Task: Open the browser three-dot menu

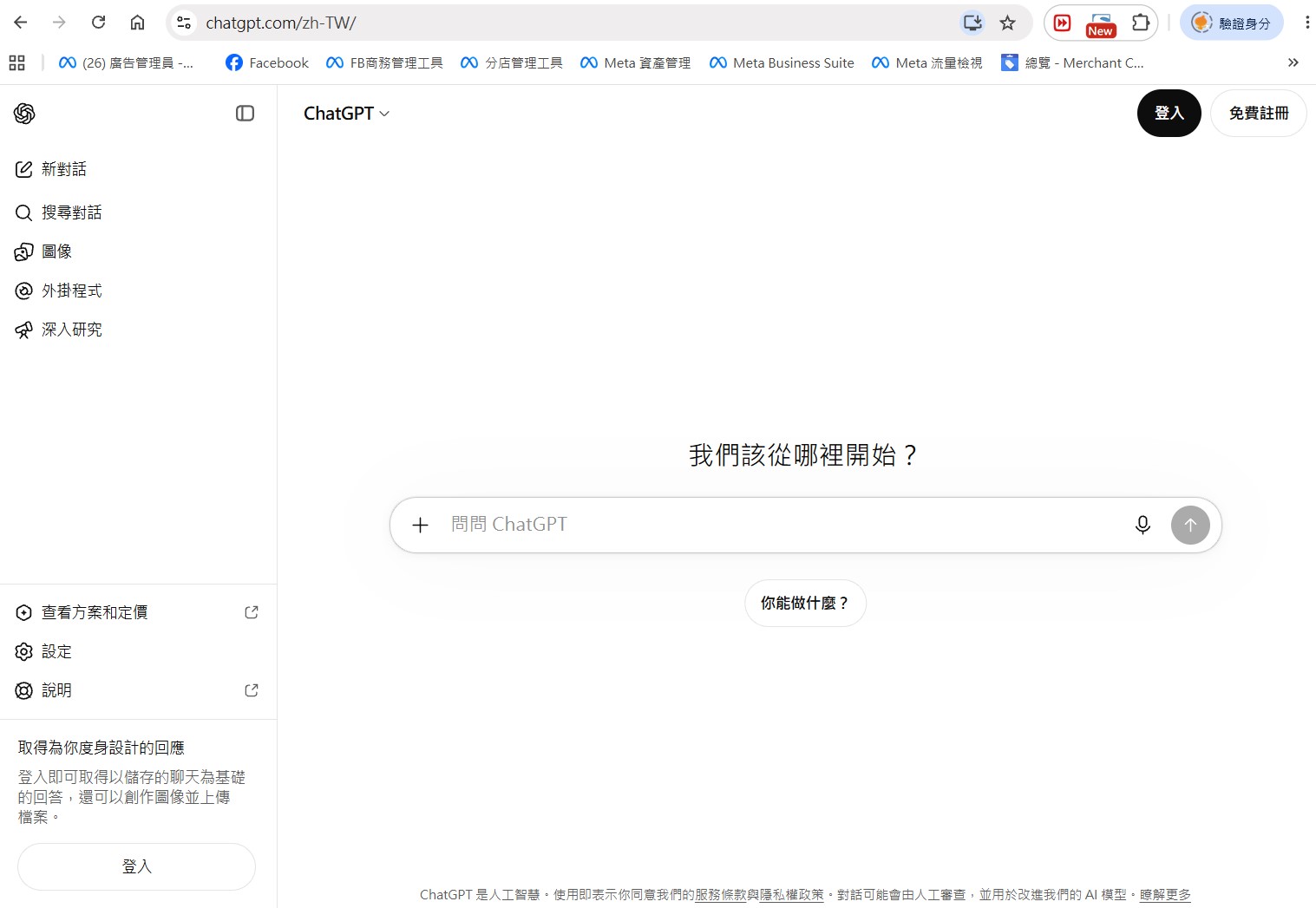Action: coord(1306,23)
